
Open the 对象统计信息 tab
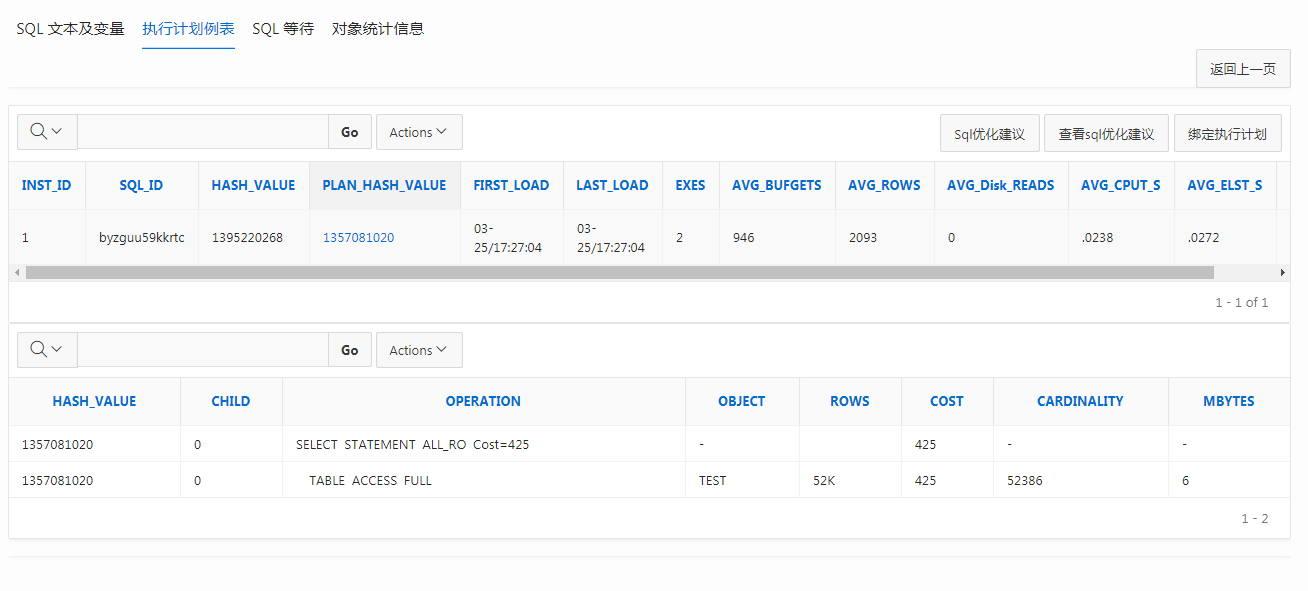click(378, 29)
